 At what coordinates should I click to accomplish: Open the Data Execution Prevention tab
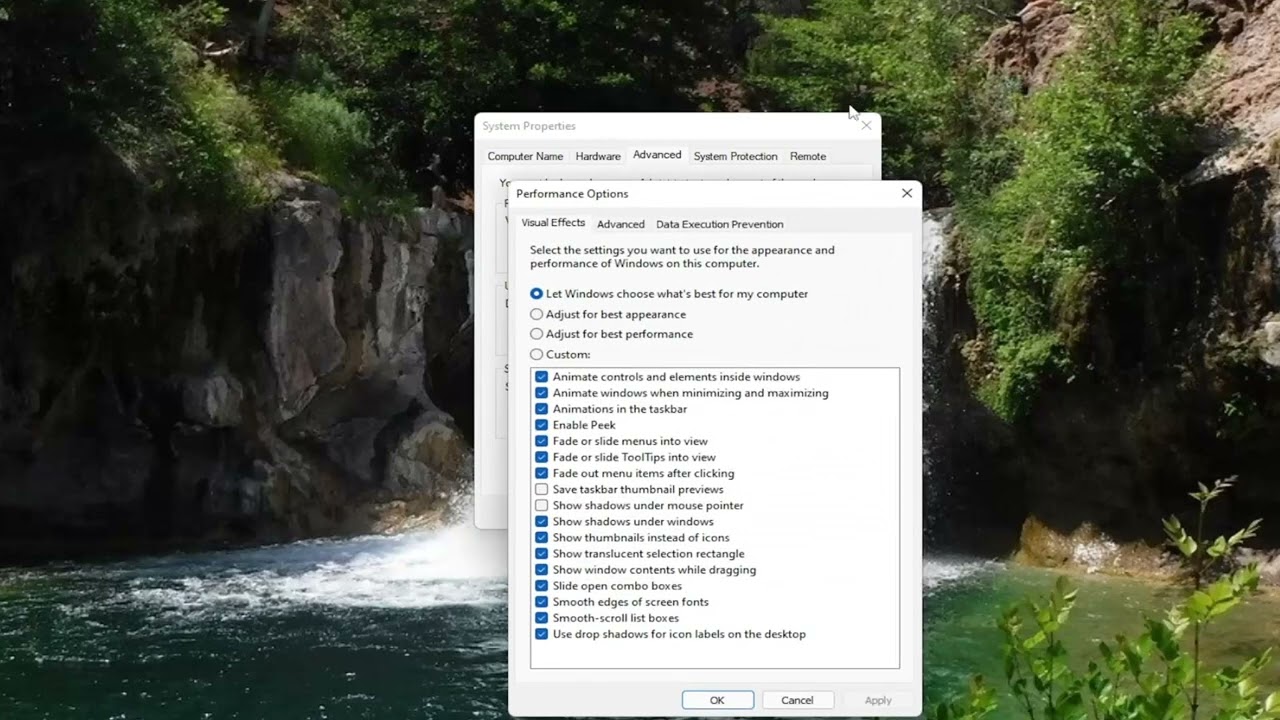[x=720, y=224]
